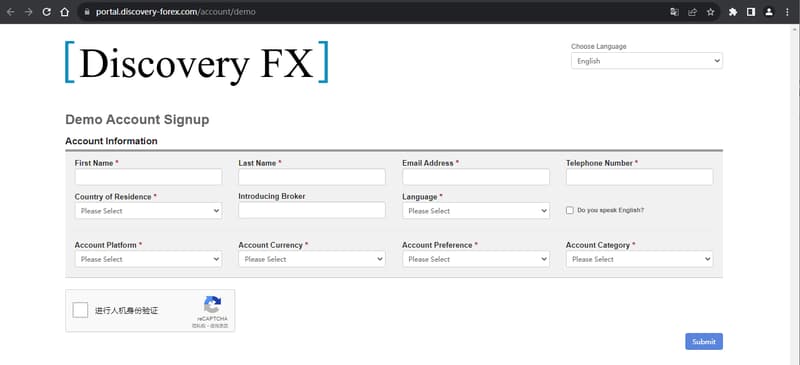Open the browser extensions puzzle icon

733,12
